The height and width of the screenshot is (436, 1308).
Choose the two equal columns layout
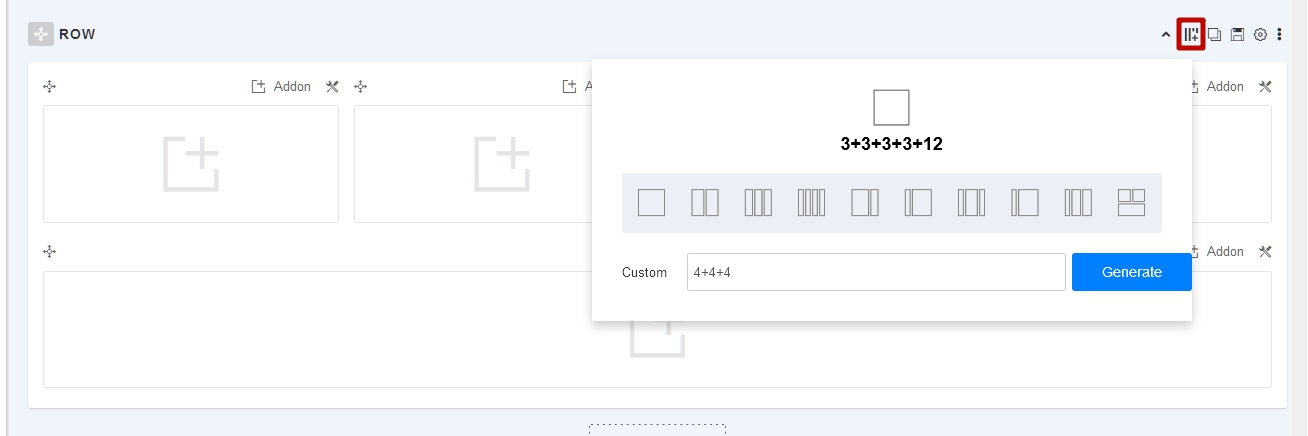705,203
